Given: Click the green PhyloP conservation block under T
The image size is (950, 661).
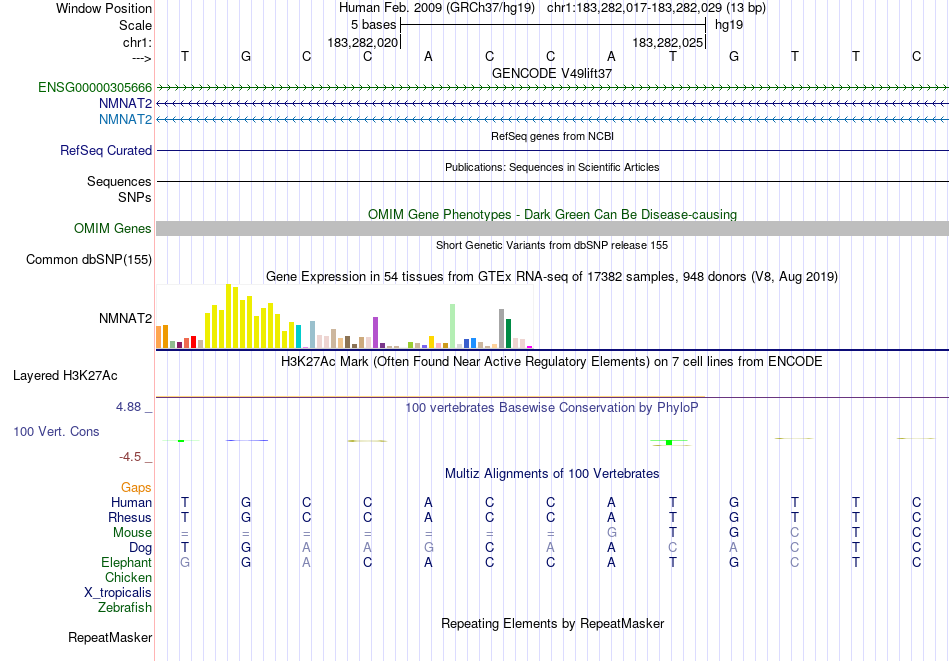Looking at the screenshot, I should (669, 443).
